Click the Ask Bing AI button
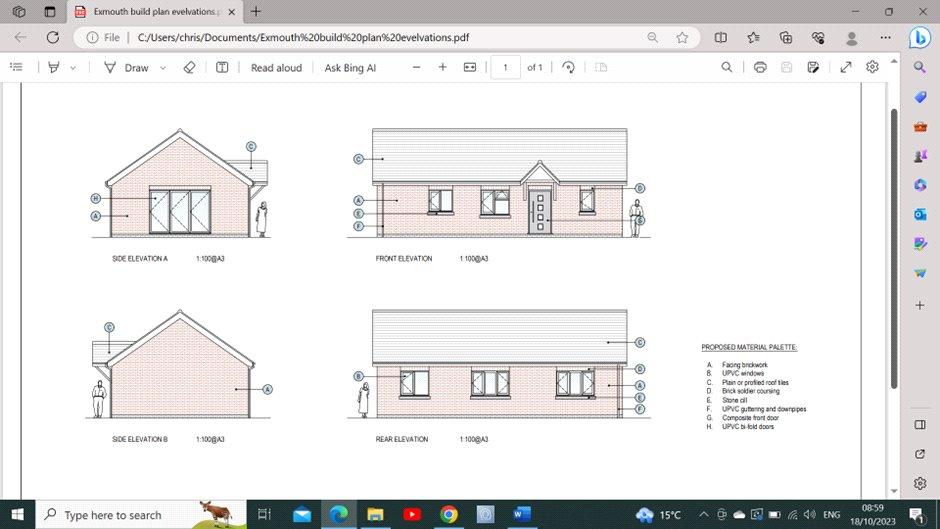The width and height of the screenshot is (940, 529). tap(350, 67)
